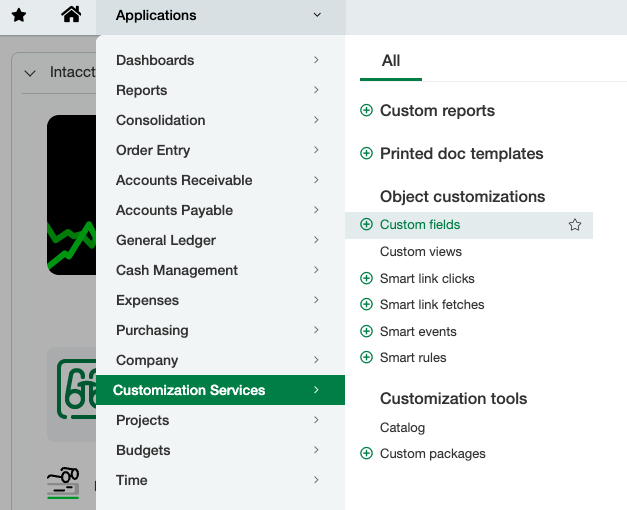Click plus icon beside Smart events
The width and height of the screenshot is (627, 510).
[366, 331]
